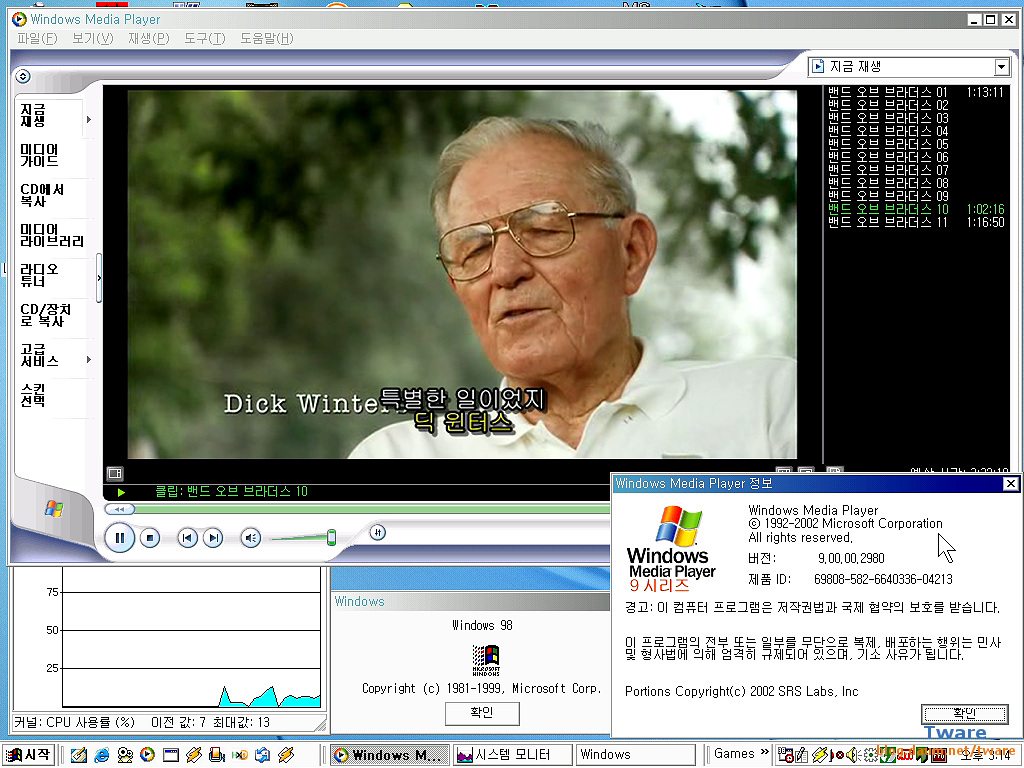Click the Windows flag logo in player
Viewport: 1024px width, 768px height.
[54, 509]
